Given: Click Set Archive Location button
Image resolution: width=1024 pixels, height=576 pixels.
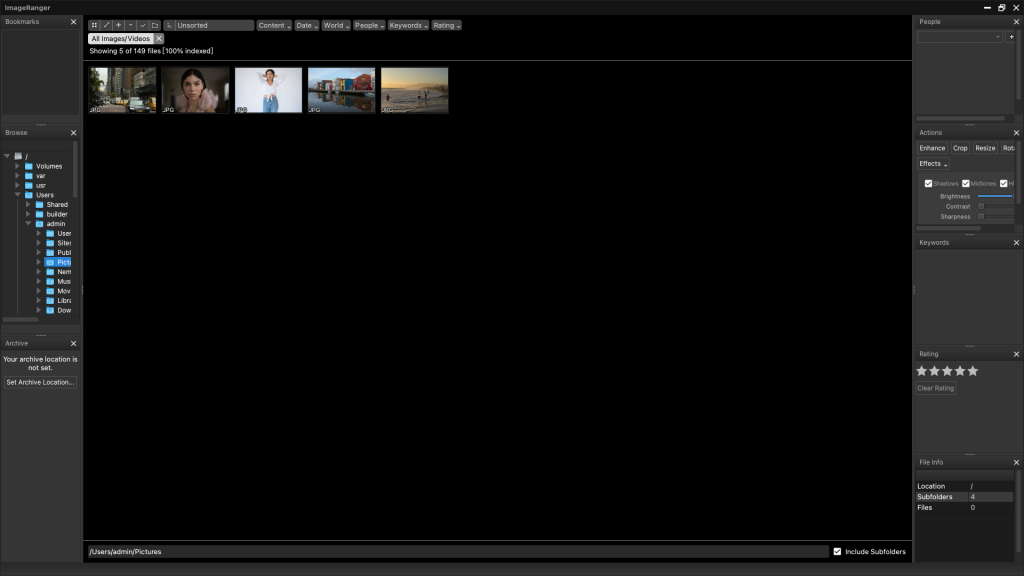Looking at the screenshot, I should 40,382.
